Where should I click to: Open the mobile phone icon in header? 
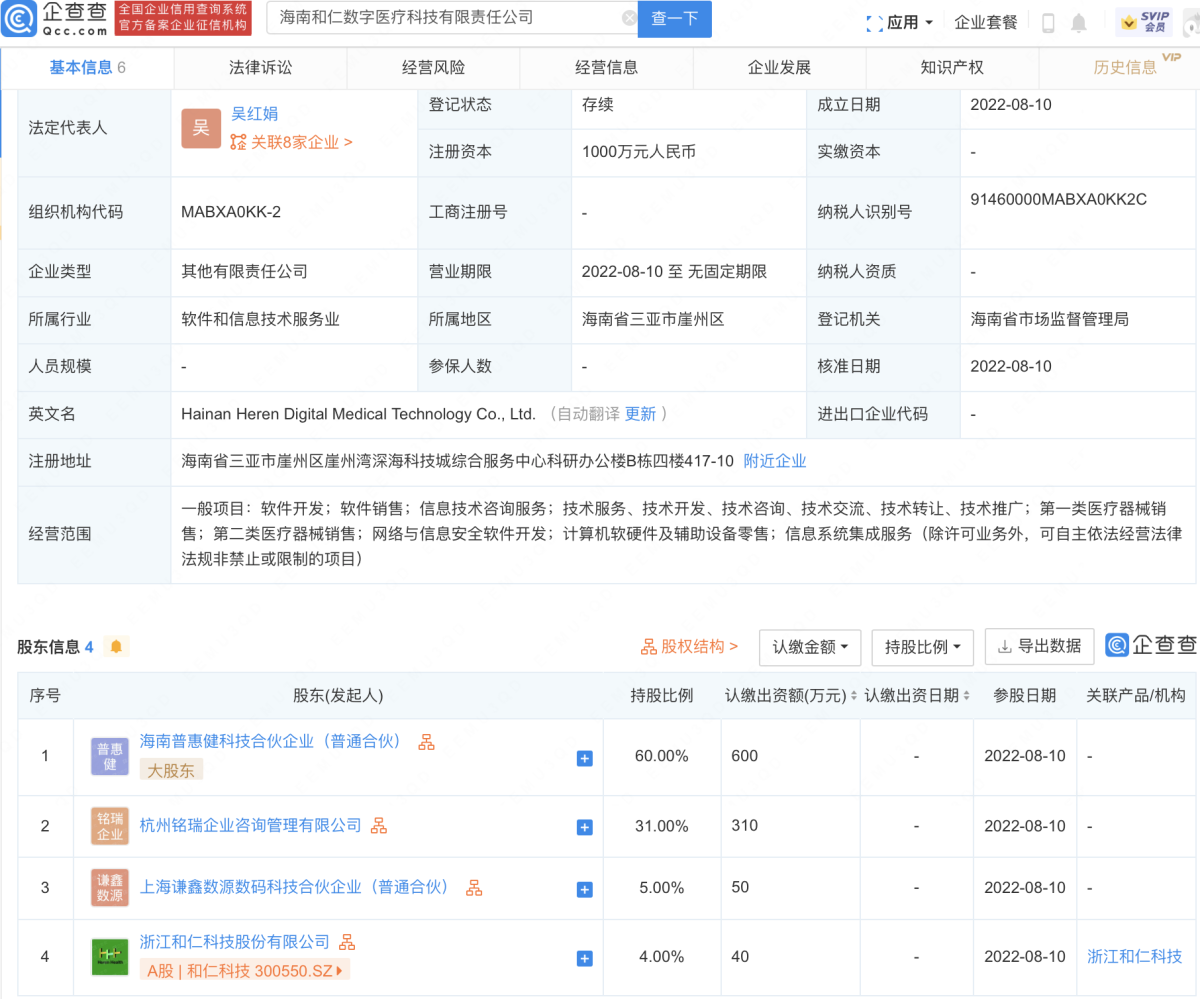(1048, 22)
